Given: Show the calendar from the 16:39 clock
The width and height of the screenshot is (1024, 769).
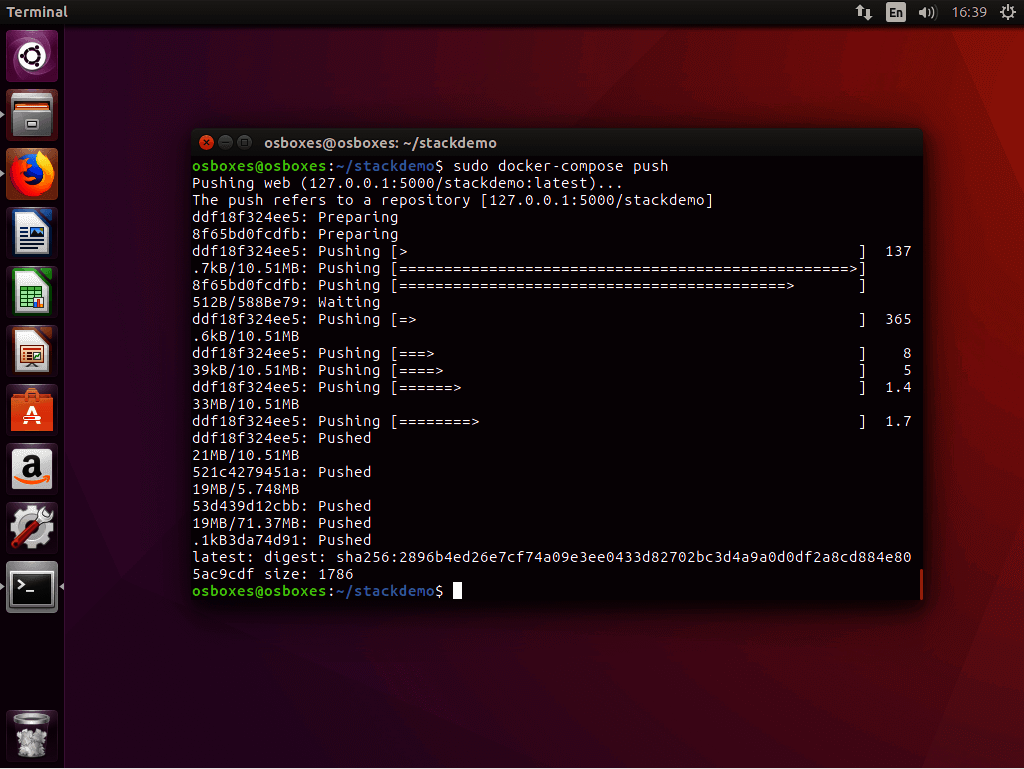Looking at the screenshot, I should pyautogui.click(x=970, y=12).
